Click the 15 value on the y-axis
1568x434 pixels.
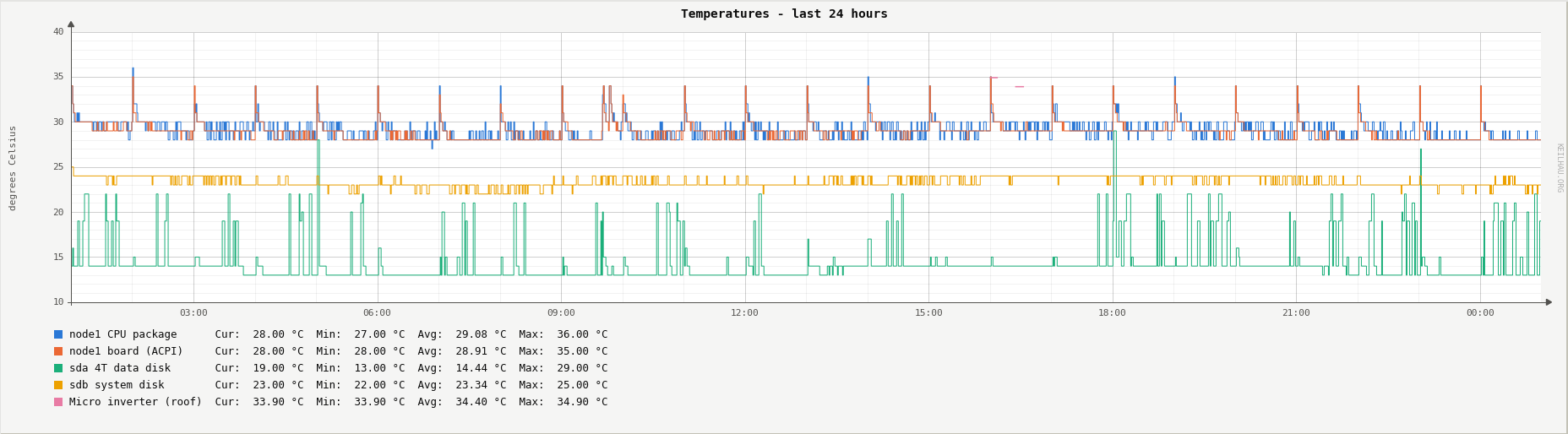58,258
